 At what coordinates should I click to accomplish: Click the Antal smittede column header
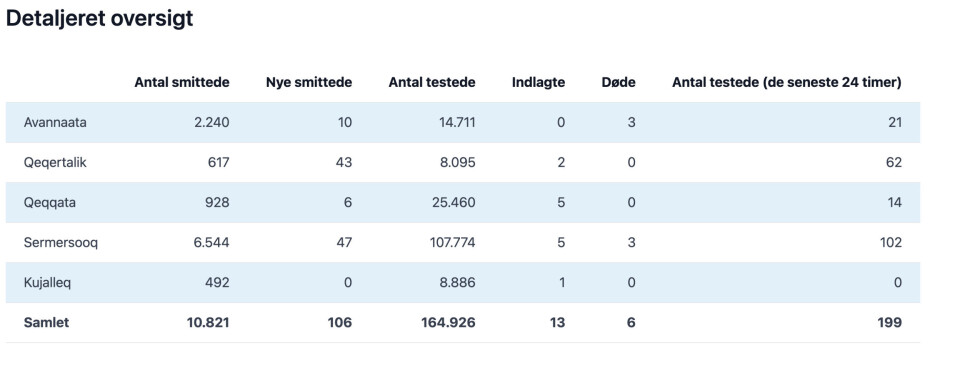[x=182, y=82]
